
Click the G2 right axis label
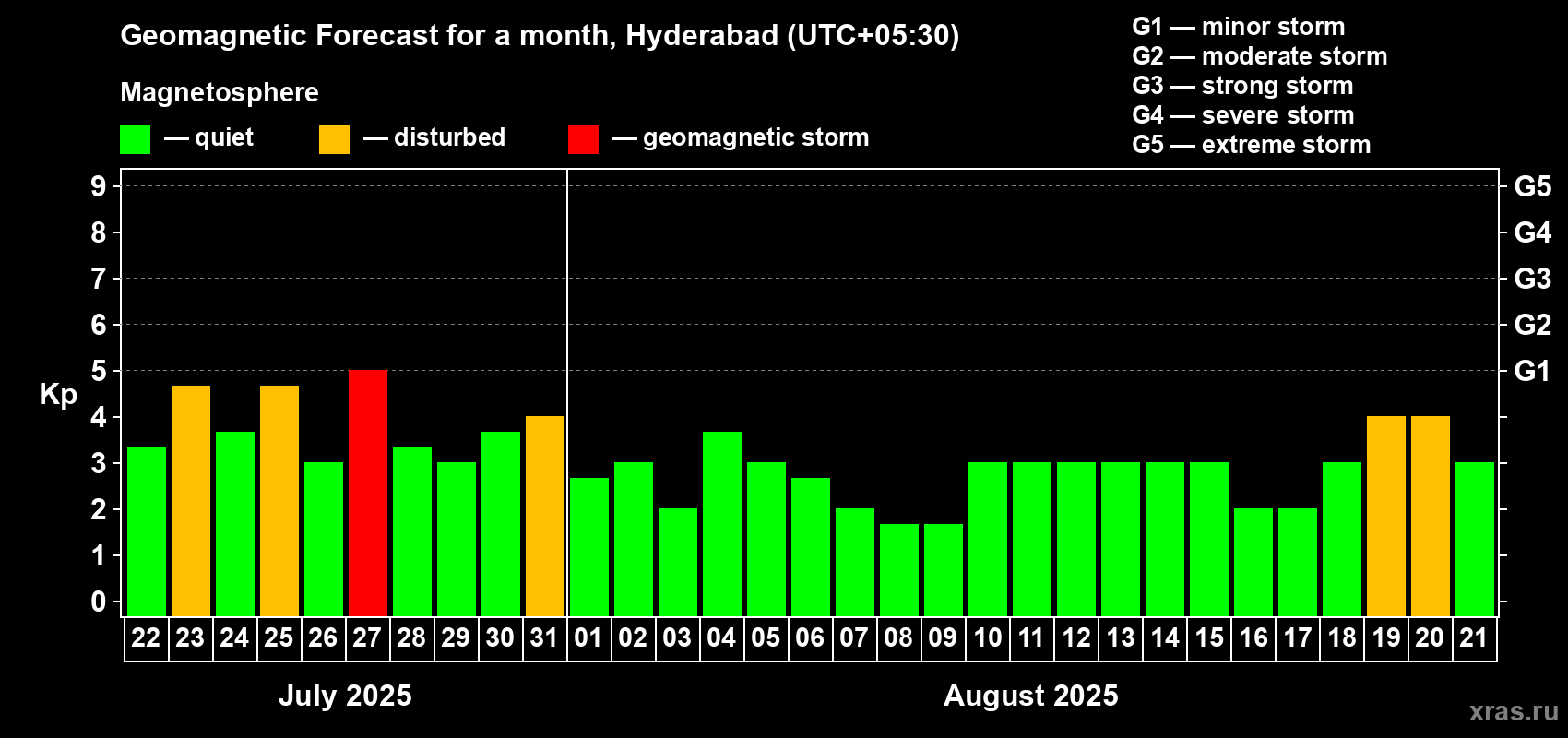coord(1533,325)
